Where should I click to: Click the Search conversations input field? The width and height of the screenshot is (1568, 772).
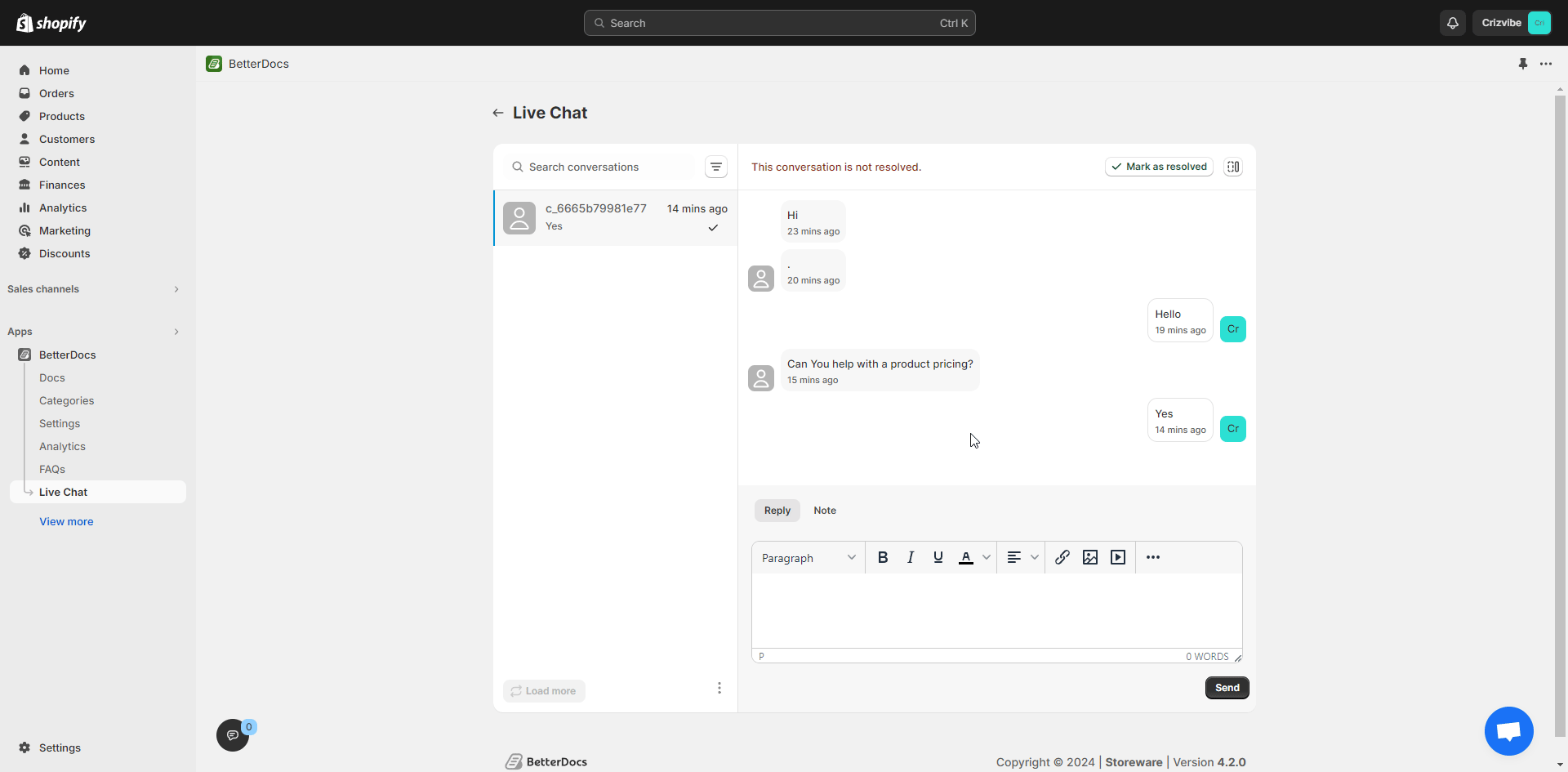click(604, 167)
